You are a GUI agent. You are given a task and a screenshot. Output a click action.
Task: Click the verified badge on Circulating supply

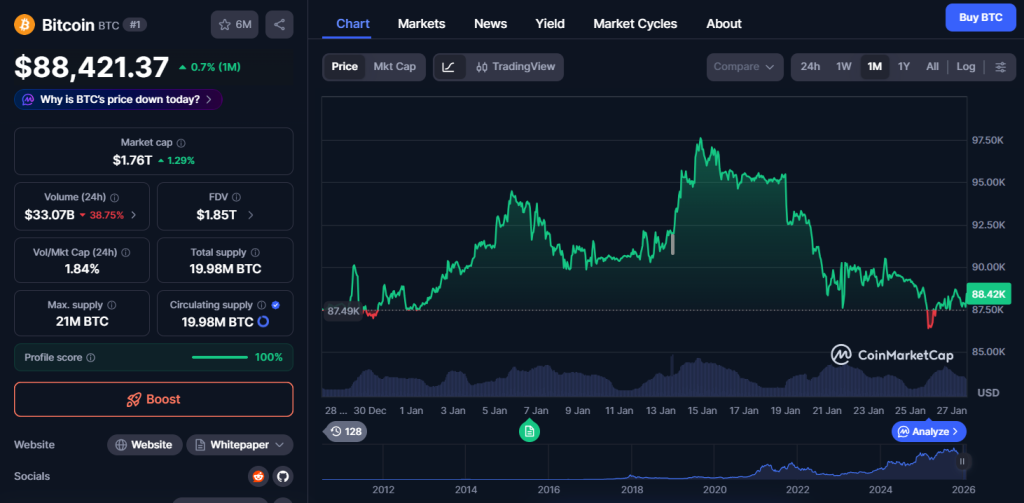[x=276, y=305]
